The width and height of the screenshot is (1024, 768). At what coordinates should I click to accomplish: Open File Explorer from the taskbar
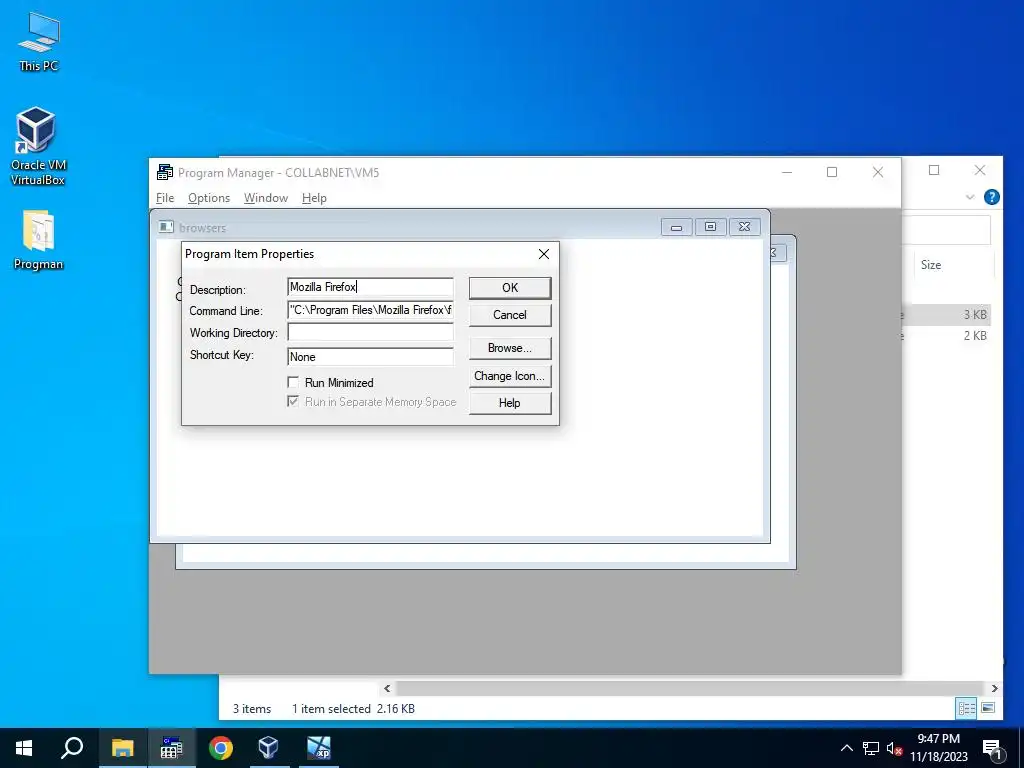click(x=122, y=748)
